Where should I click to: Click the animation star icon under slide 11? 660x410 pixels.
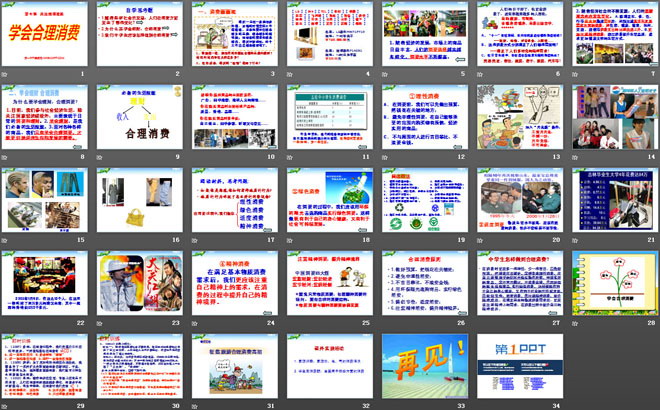(x=290, y=157)
